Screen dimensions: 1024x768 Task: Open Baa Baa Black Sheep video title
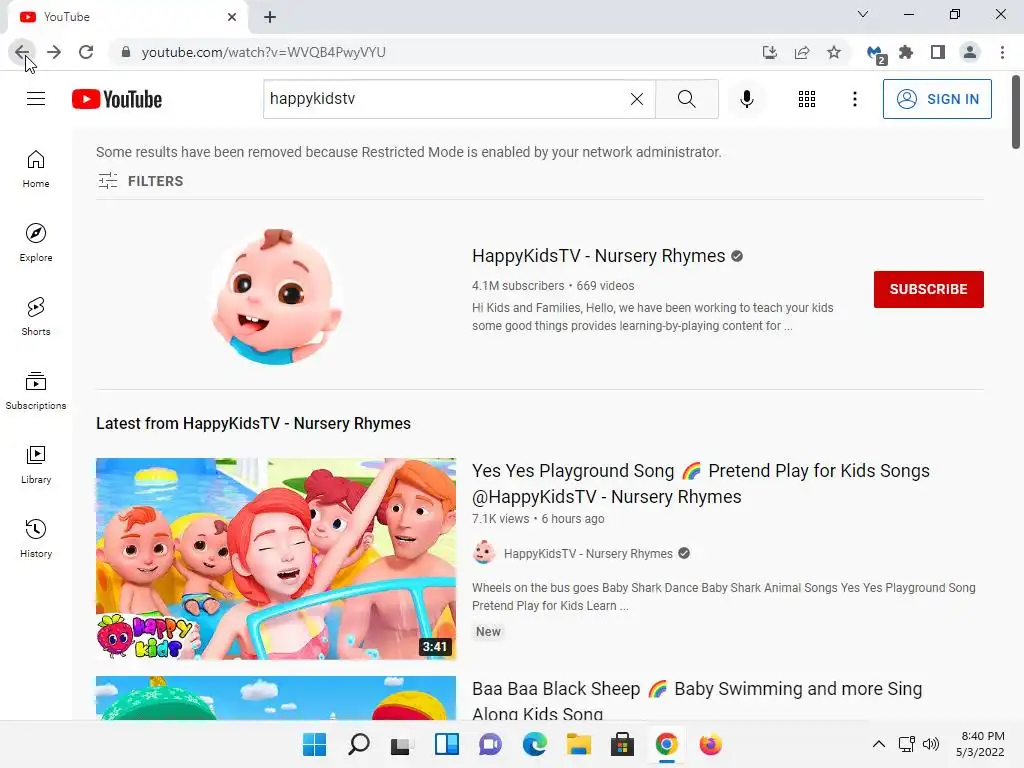point(697,701)
